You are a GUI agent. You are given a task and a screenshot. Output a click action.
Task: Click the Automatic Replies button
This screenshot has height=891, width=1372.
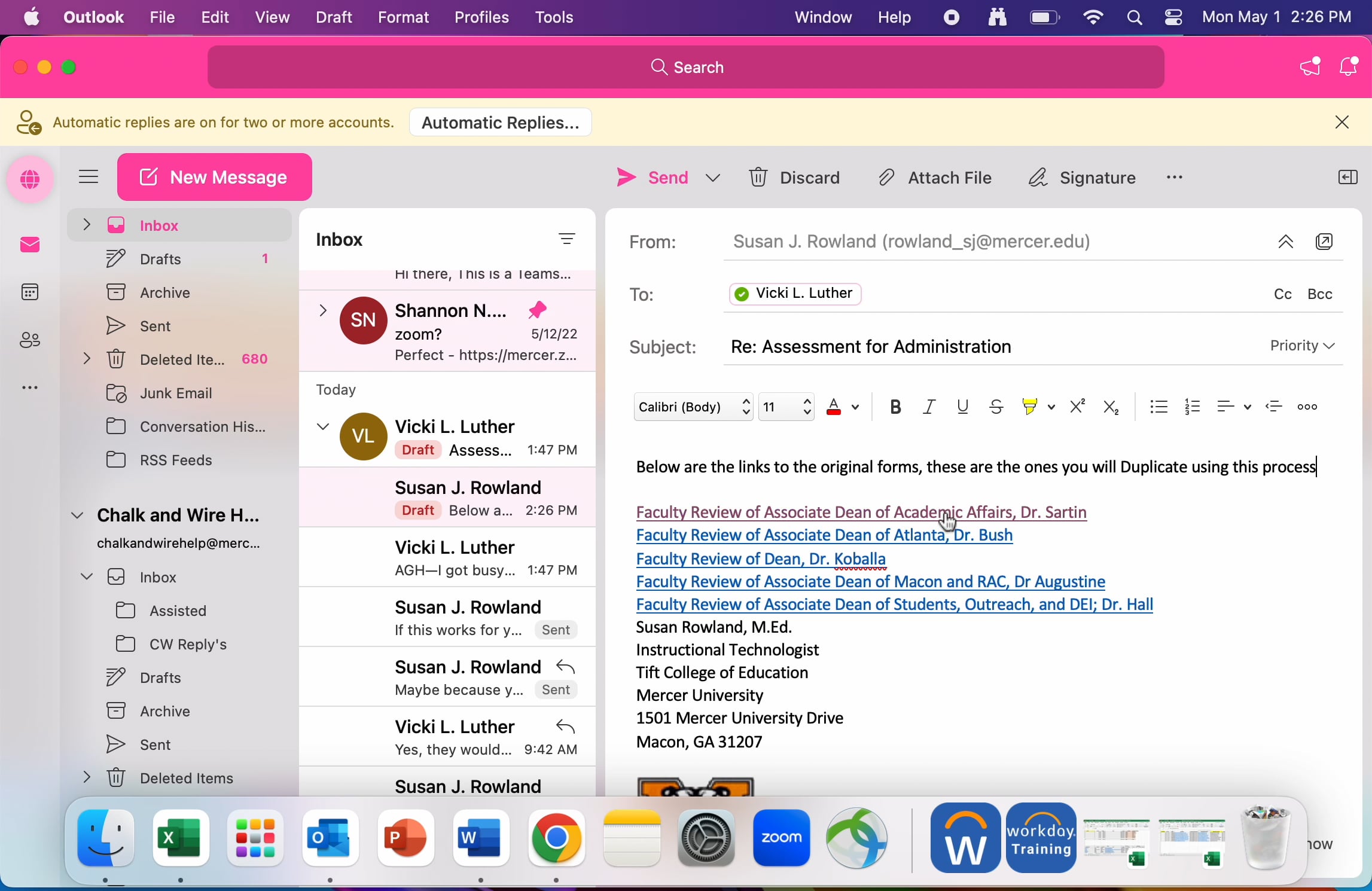pos(501,123)
